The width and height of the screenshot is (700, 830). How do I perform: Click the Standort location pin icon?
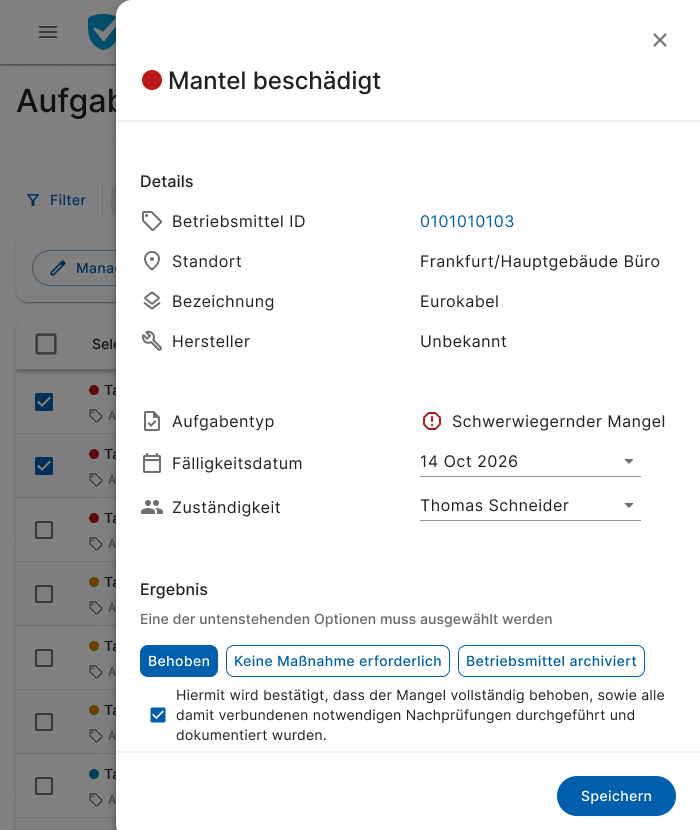point(152,261)
